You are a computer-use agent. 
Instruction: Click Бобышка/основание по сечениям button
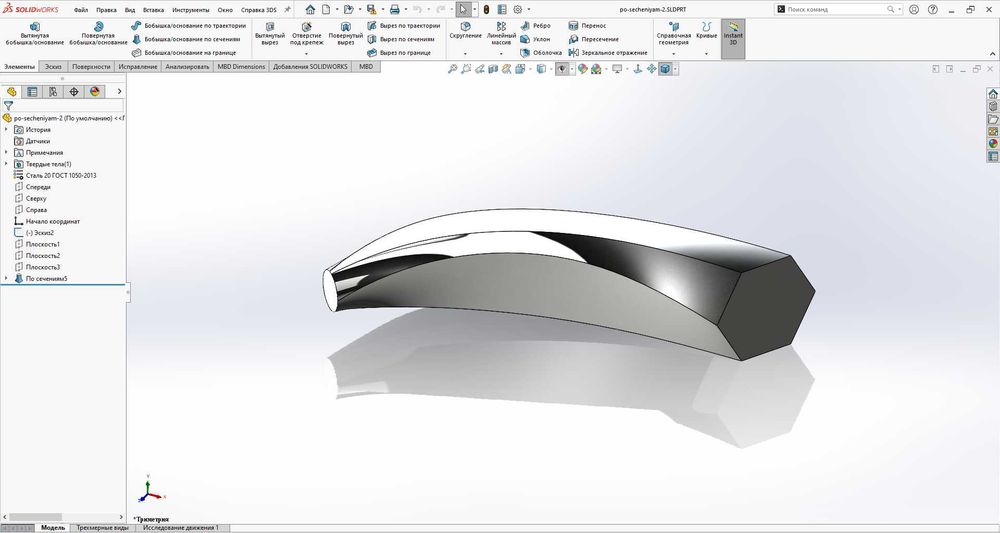[189, 39]
